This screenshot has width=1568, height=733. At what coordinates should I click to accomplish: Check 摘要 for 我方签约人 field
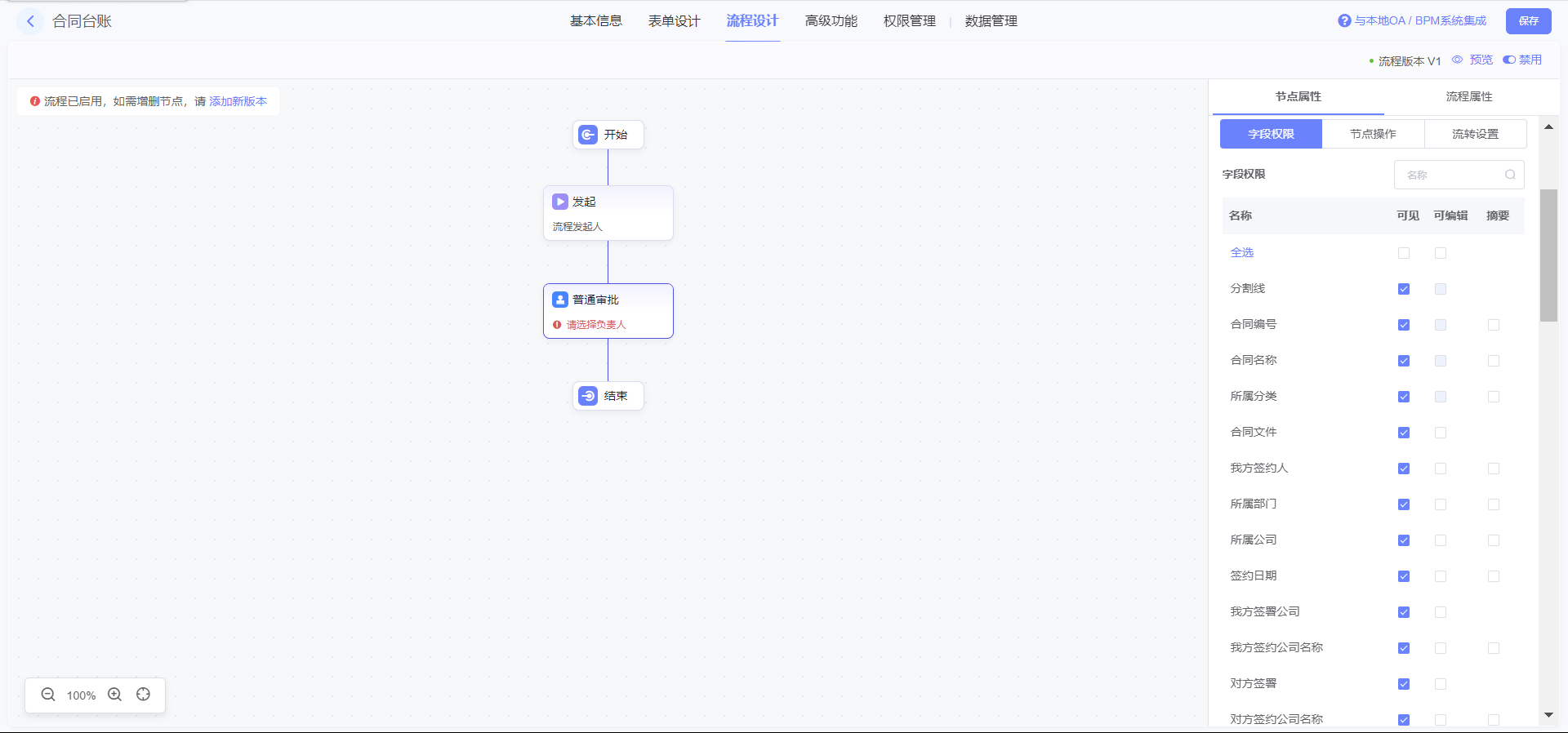[1494, 469]
